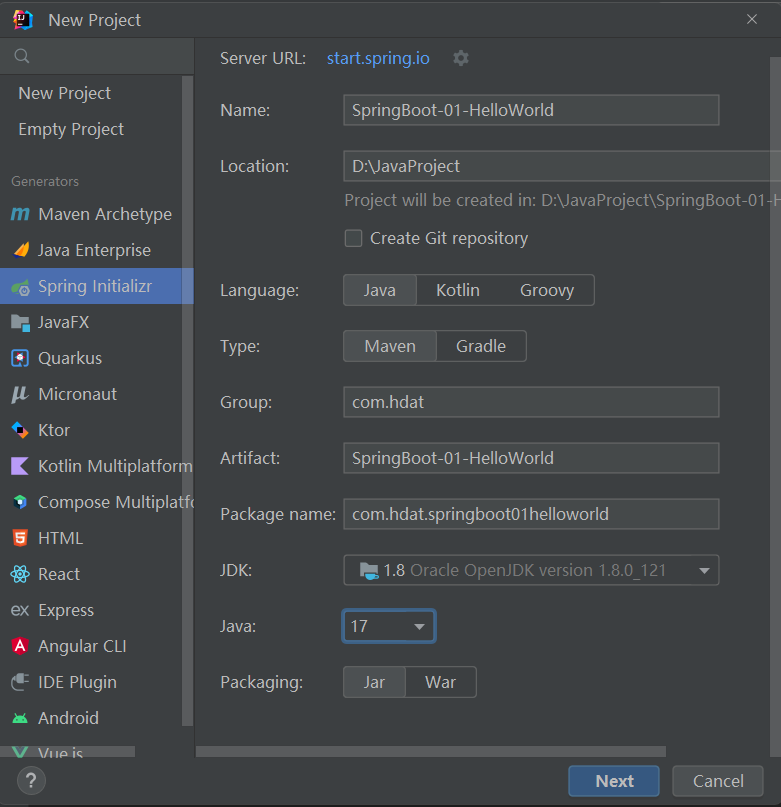
Task: Click the React atom icon
Action: click(x=20, y=574)
